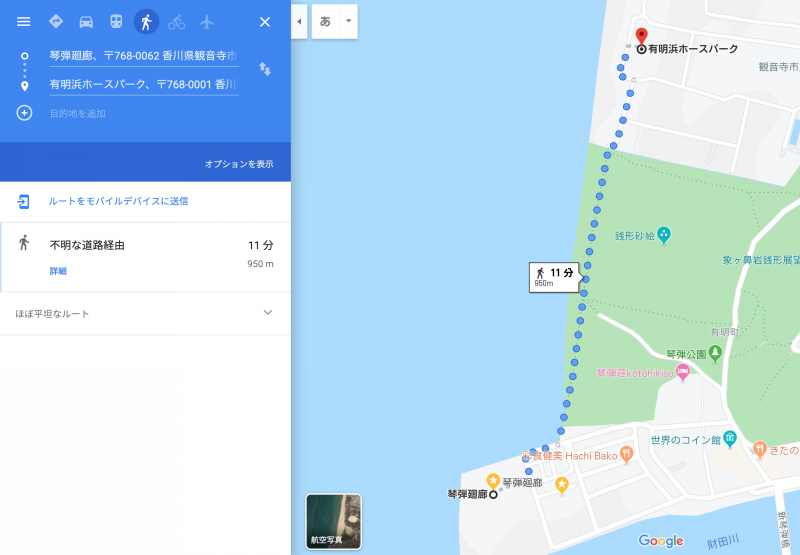Screen dimensions: 800x555
Task: Edit the 琴弾廻廊 starting point field
Action: point(144,56)
